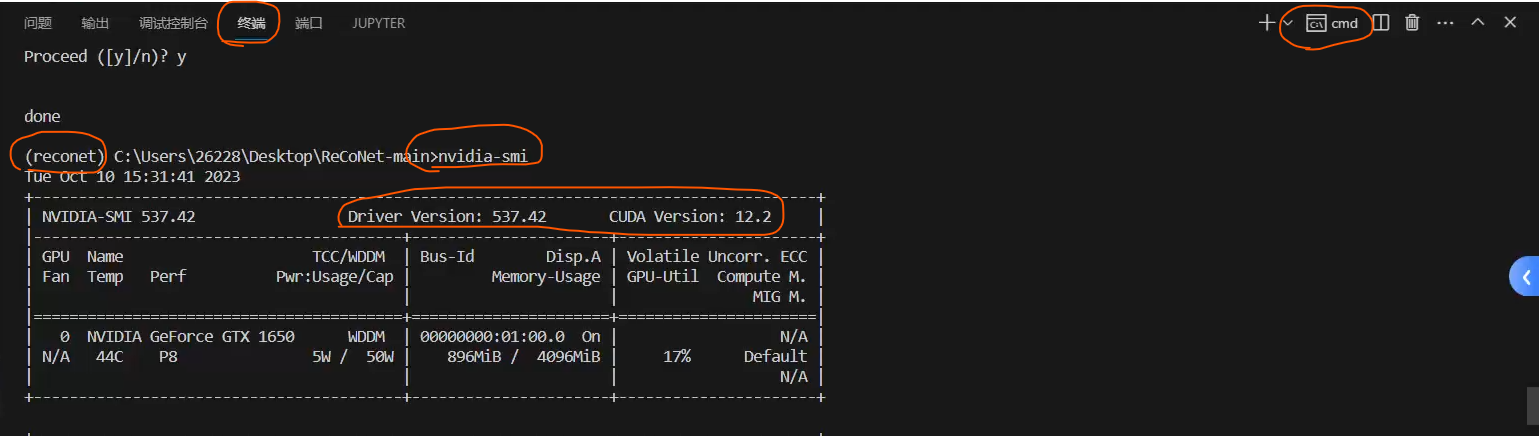Viewport: 1539px width, 436px height.
Task: Click the TCC/WDDM column header
Action: coord(349,256)
